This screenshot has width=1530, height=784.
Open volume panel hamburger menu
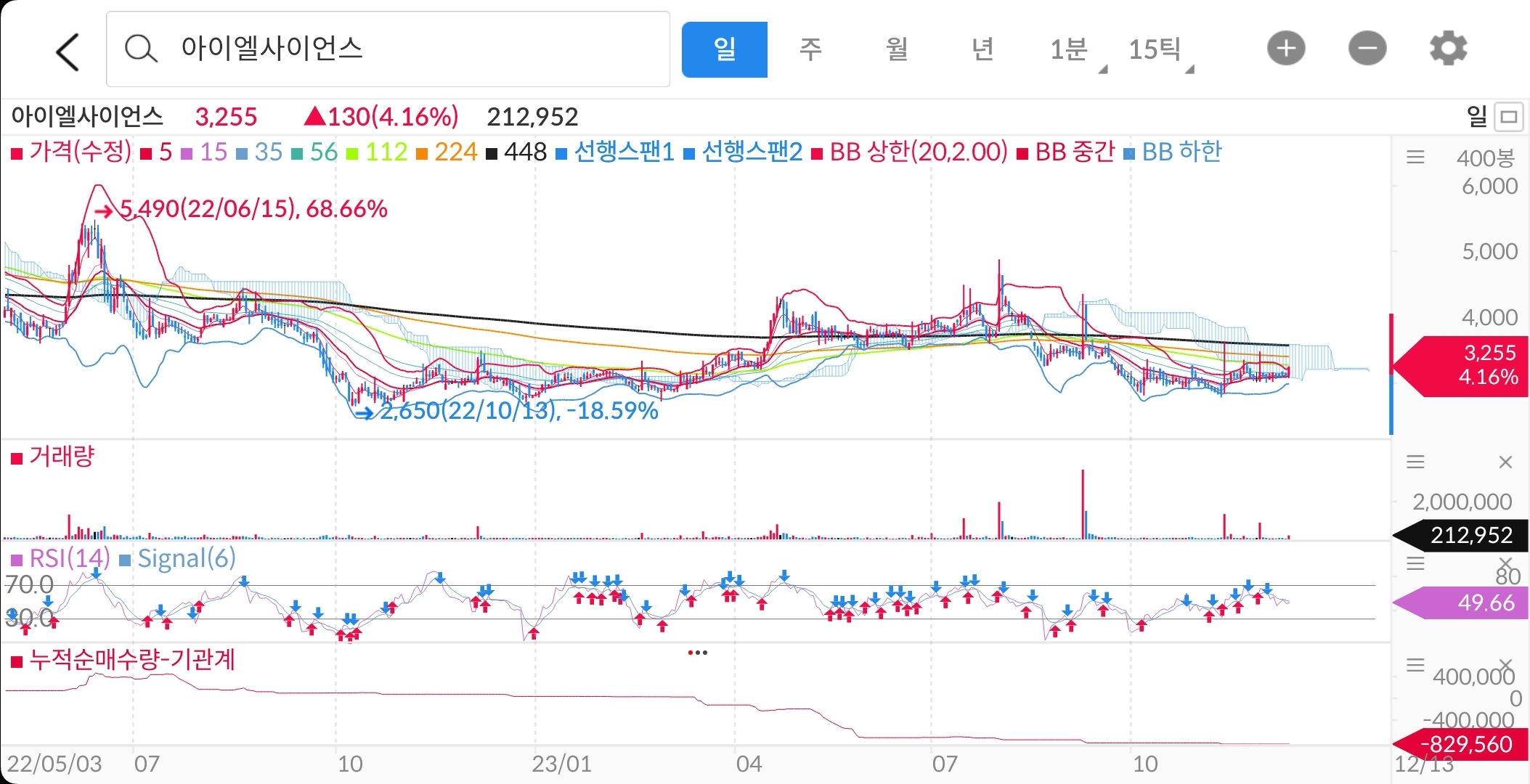click(1415, 462)
